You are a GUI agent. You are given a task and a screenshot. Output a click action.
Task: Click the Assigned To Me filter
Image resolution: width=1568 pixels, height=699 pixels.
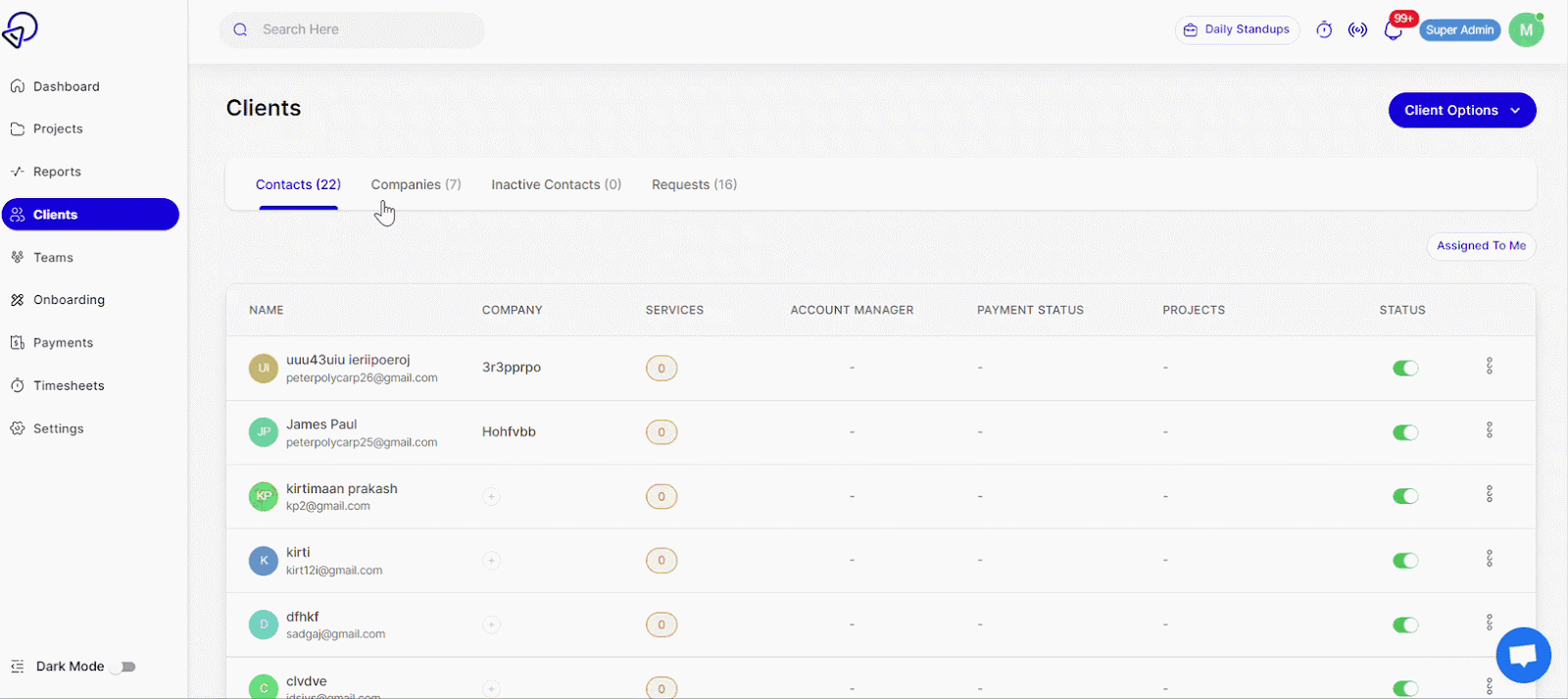(1481, 246)
